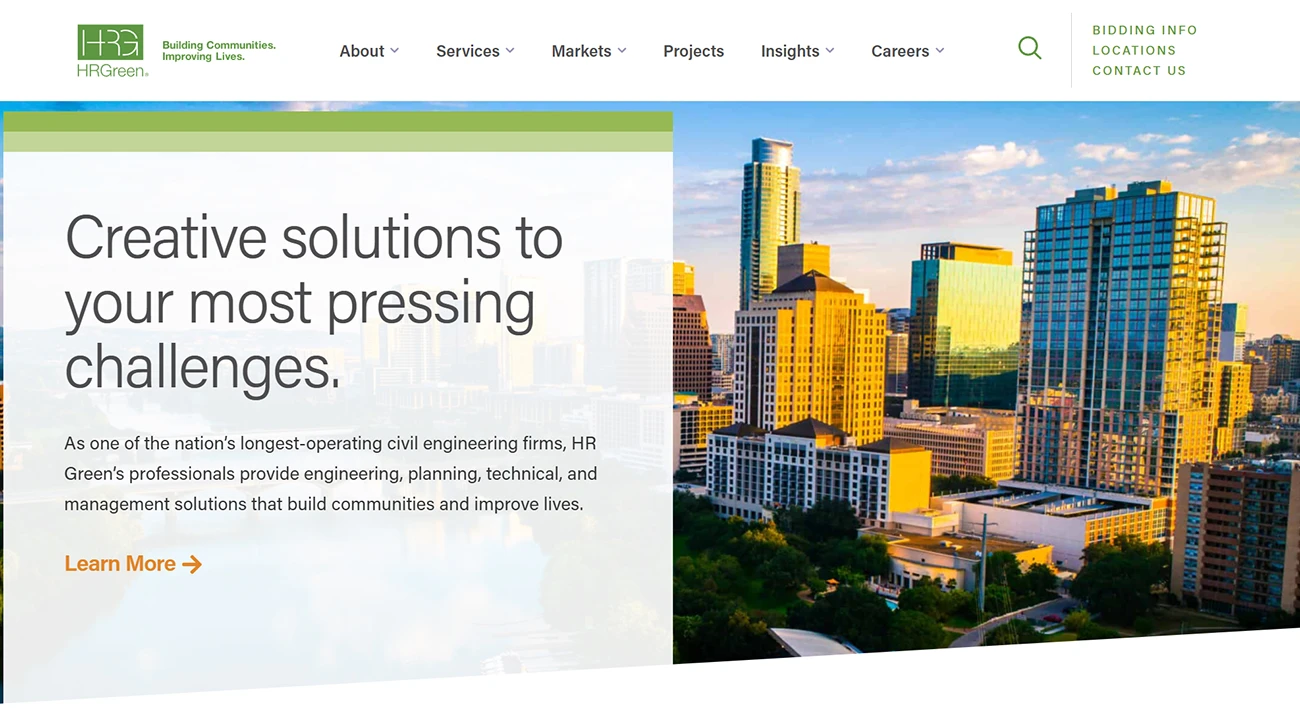Click the HR Green logo

[x=112, y=50]
